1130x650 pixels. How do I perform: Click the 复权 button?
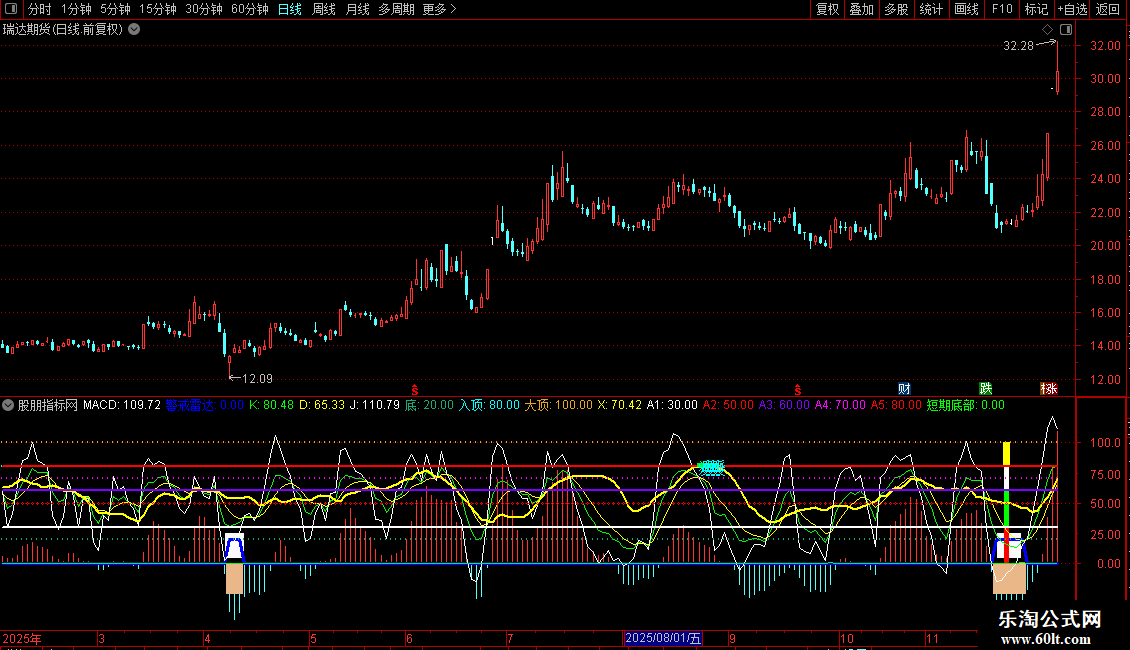tap(828, 10)
